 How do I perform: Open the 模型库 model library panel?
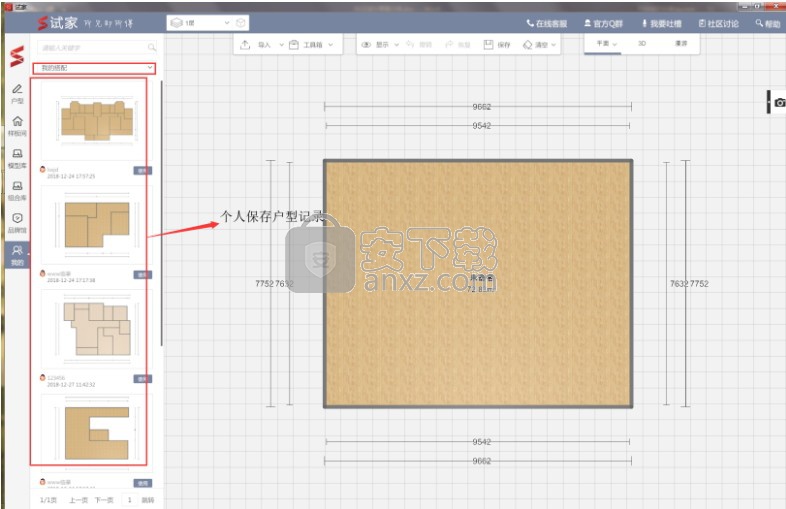(x=17, y=158)
